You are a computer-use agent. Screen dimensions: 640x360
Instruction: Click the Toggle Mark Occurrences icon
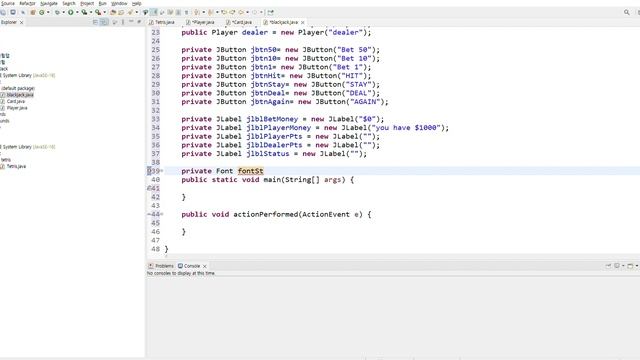(x=154, y=12)
